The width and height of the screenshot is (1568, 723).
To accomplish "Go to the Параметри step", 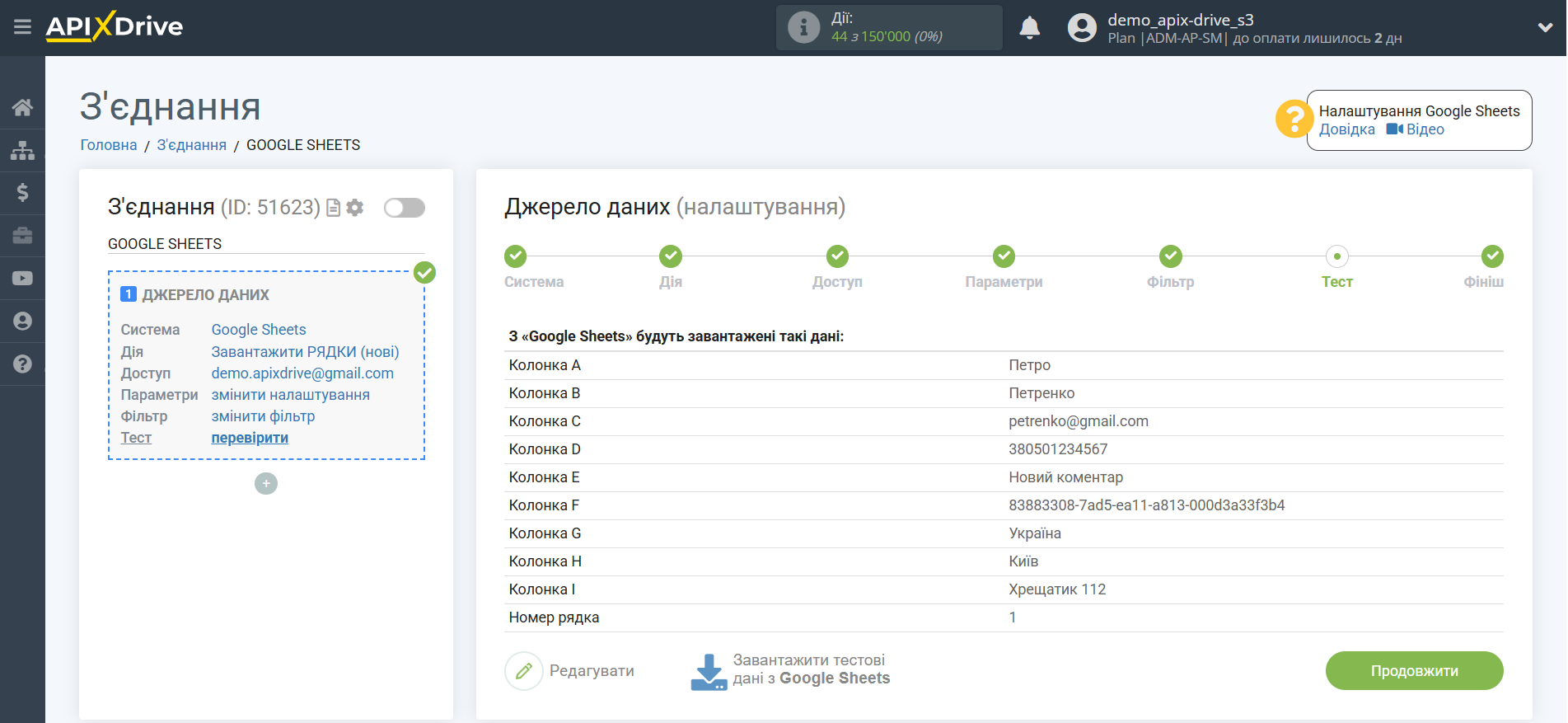I will 1004,256.
